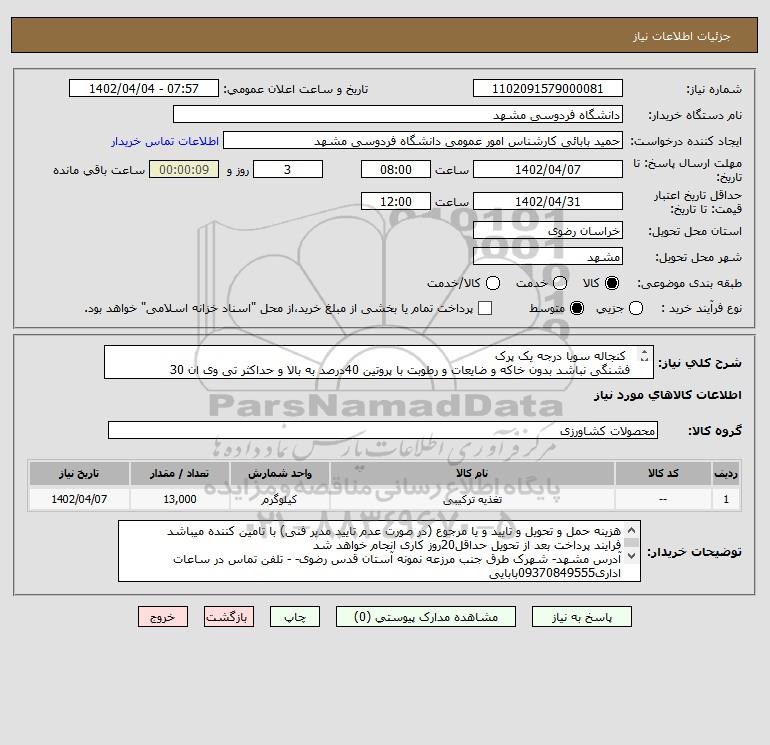
Task: Click the response deadline date 1402/04/07 field
Action: [548, 170]
